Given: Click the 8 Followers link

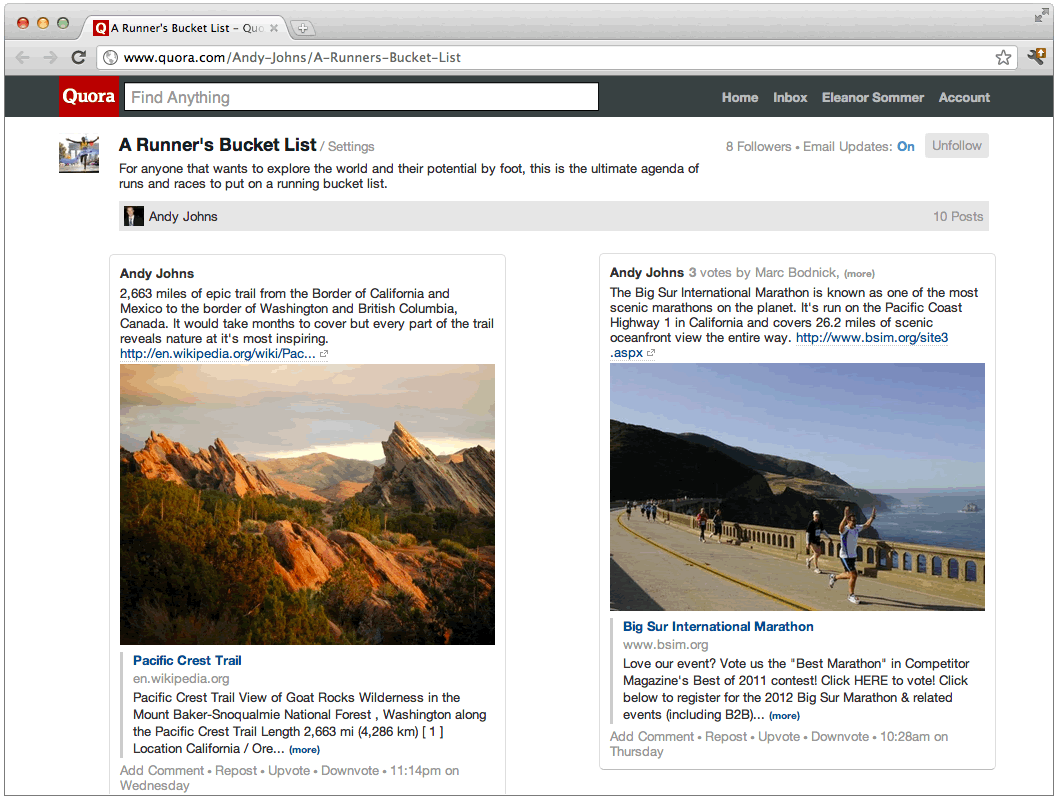Looking at the screenshot, I should [758, 147].
